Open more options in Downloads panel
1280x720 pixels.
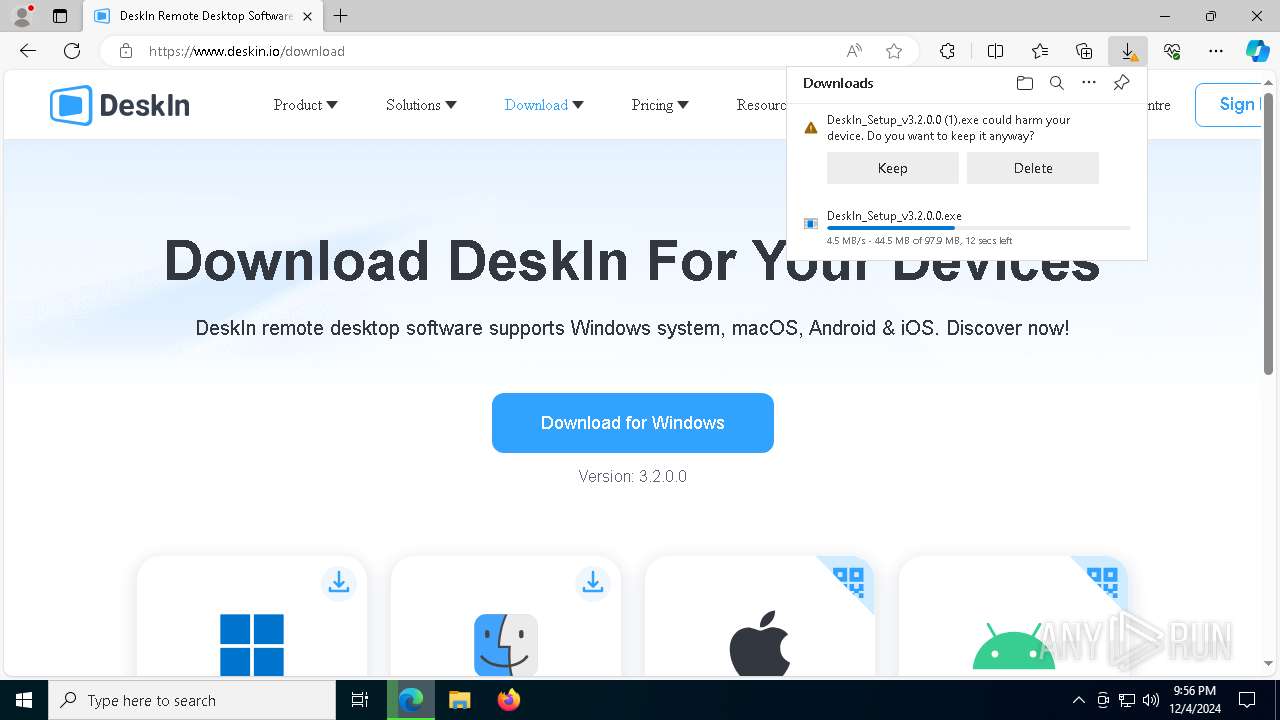coord(1089,83)
